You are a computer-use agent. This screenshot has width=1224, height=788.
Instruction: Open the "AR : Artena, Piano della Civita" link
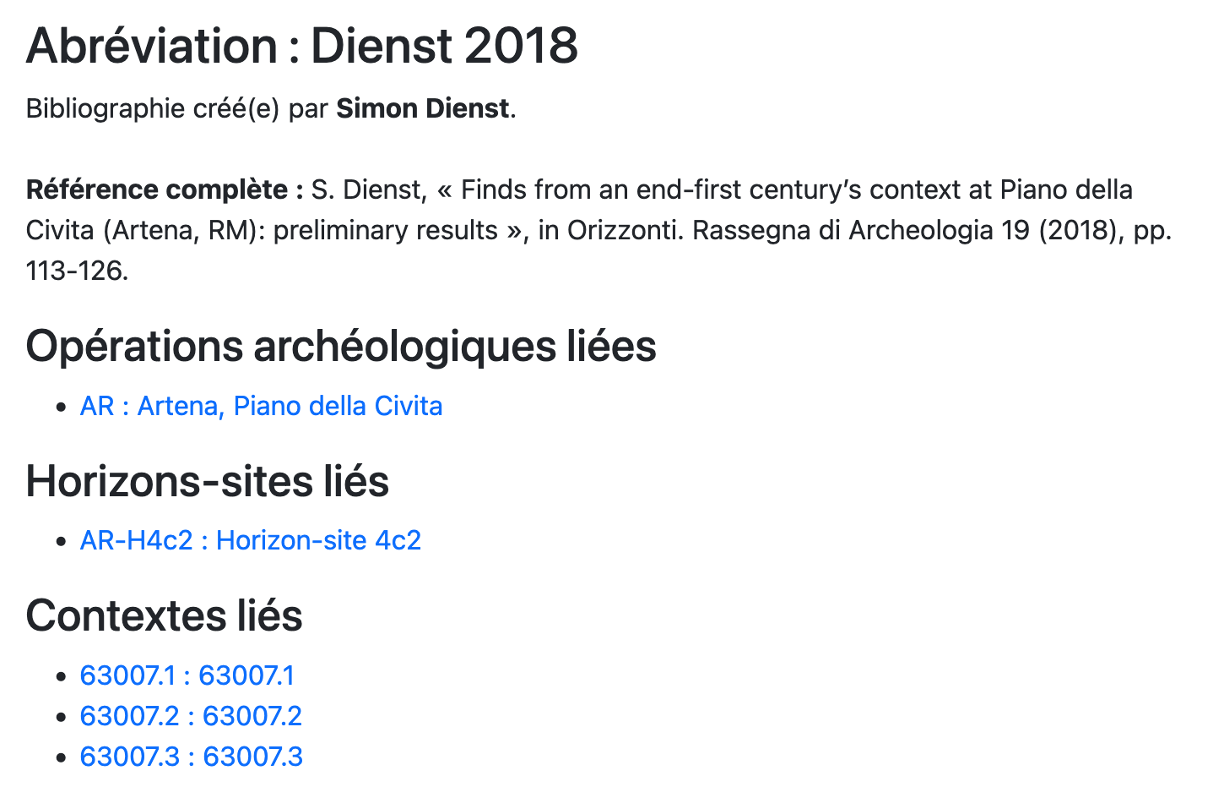coord(261,406)
